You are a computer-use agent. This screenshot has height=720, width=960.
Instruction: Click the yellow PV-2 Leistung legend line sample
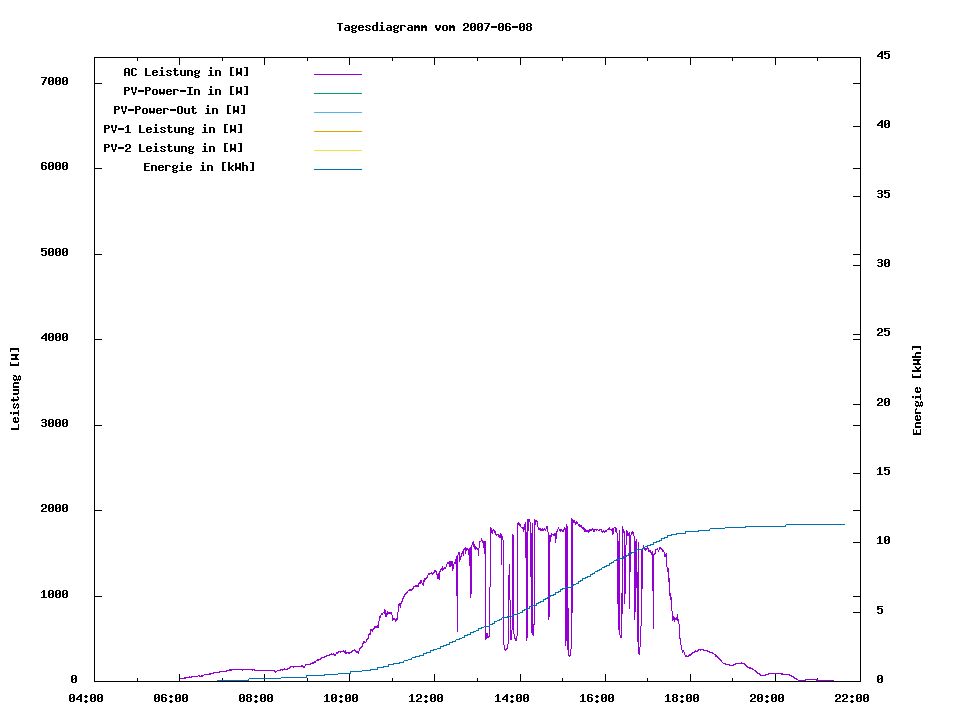pyautogui.click(x=337, y=150)
